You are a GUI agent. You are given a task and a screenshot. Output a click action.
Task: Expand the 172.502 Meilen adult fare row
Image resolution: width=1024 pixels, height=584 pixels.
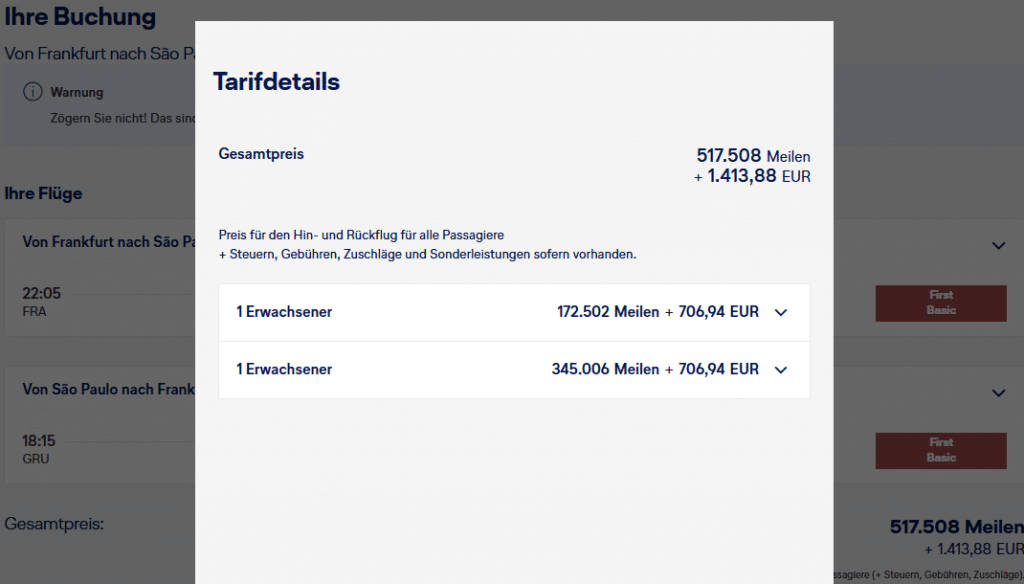(781, 312)
